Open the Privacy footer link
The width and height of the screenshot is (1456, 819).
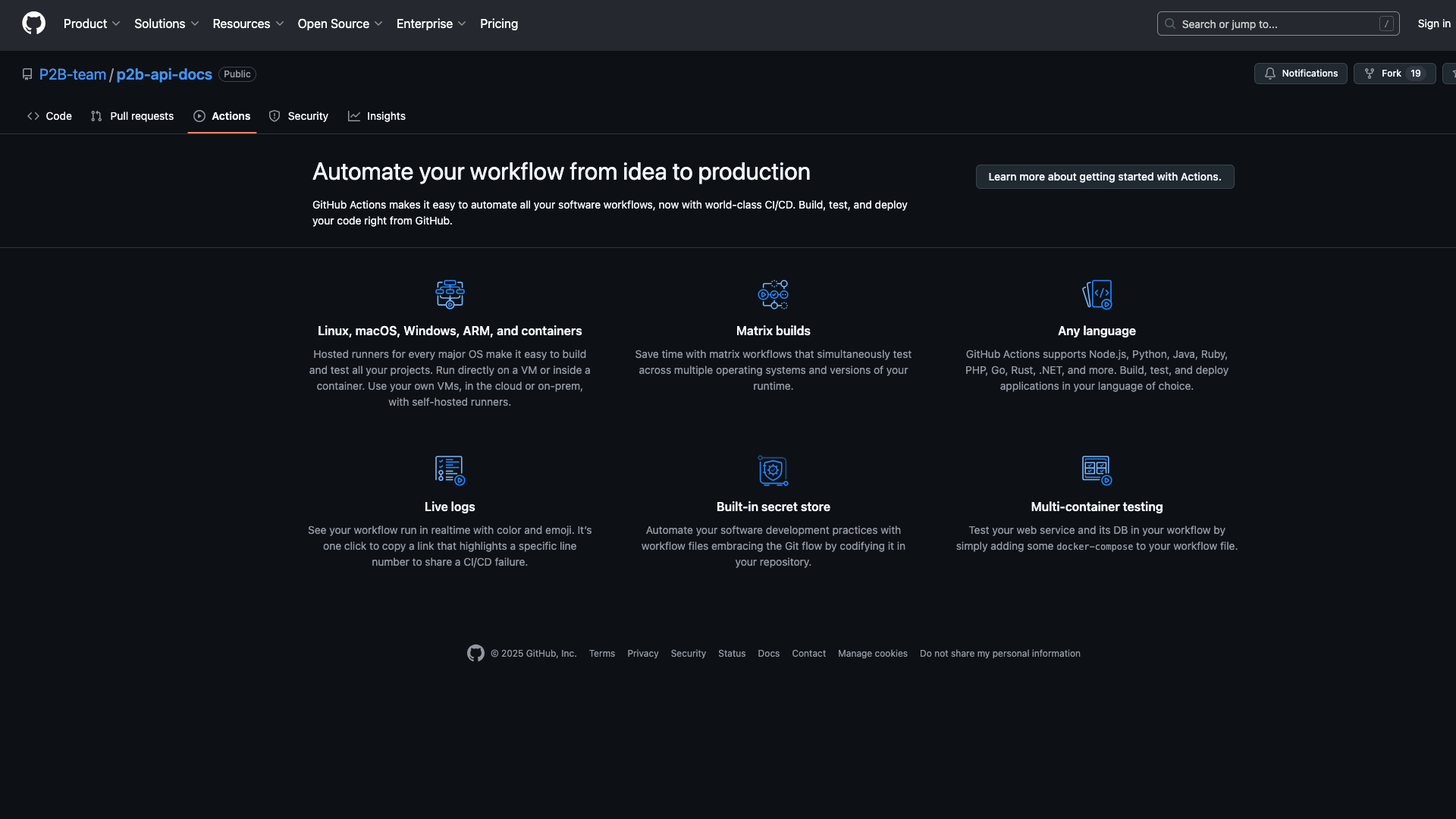(x=643, y=654)
